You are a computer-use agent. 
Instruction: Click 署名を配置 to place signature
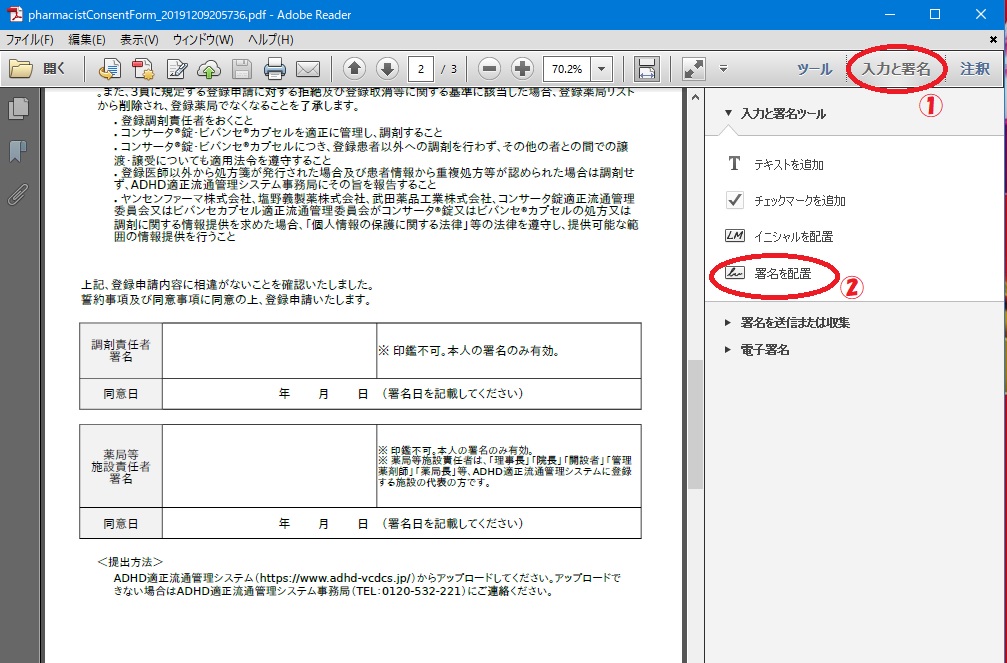tap(782, 272)
